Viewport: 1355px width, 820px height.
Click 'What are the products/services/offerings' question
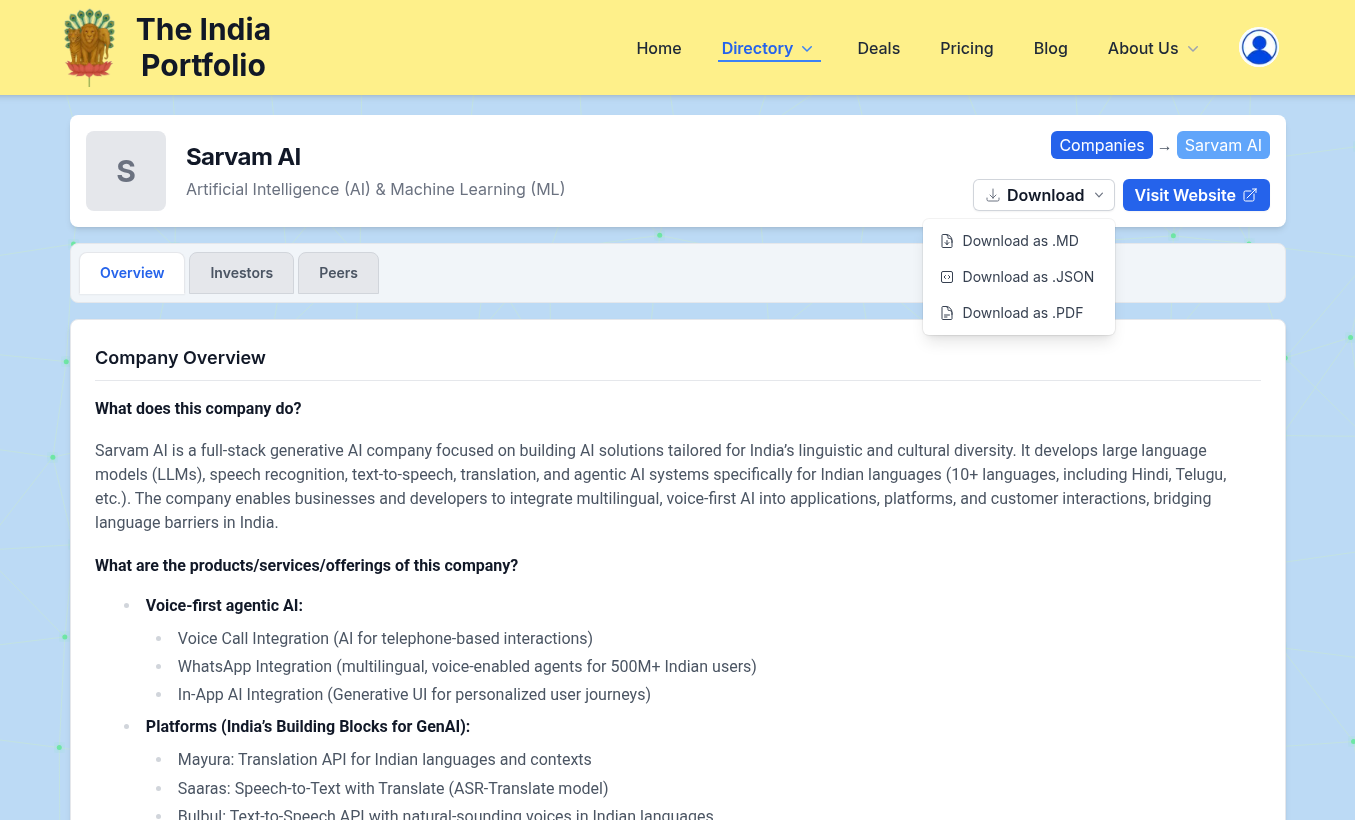(x=306, y=565)
